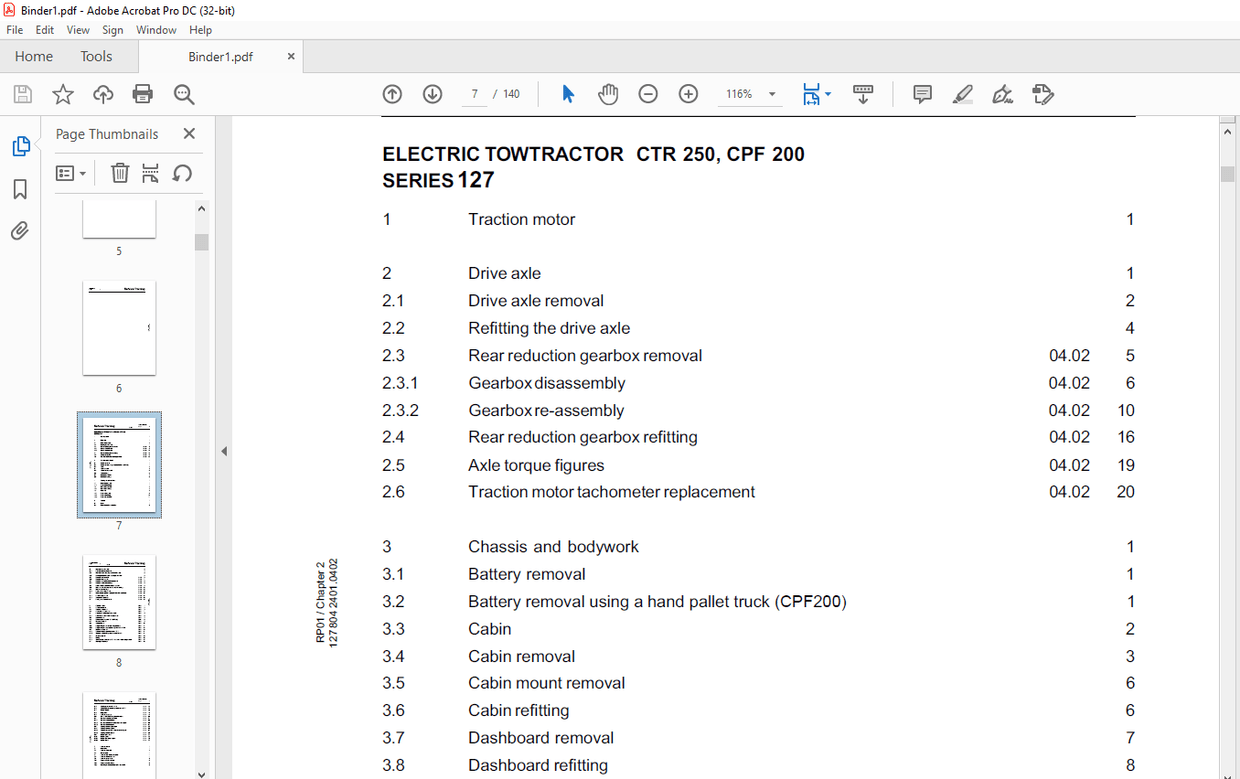
Task: Switch to the Selection arrow tool
Action: [x=567, y=93]
